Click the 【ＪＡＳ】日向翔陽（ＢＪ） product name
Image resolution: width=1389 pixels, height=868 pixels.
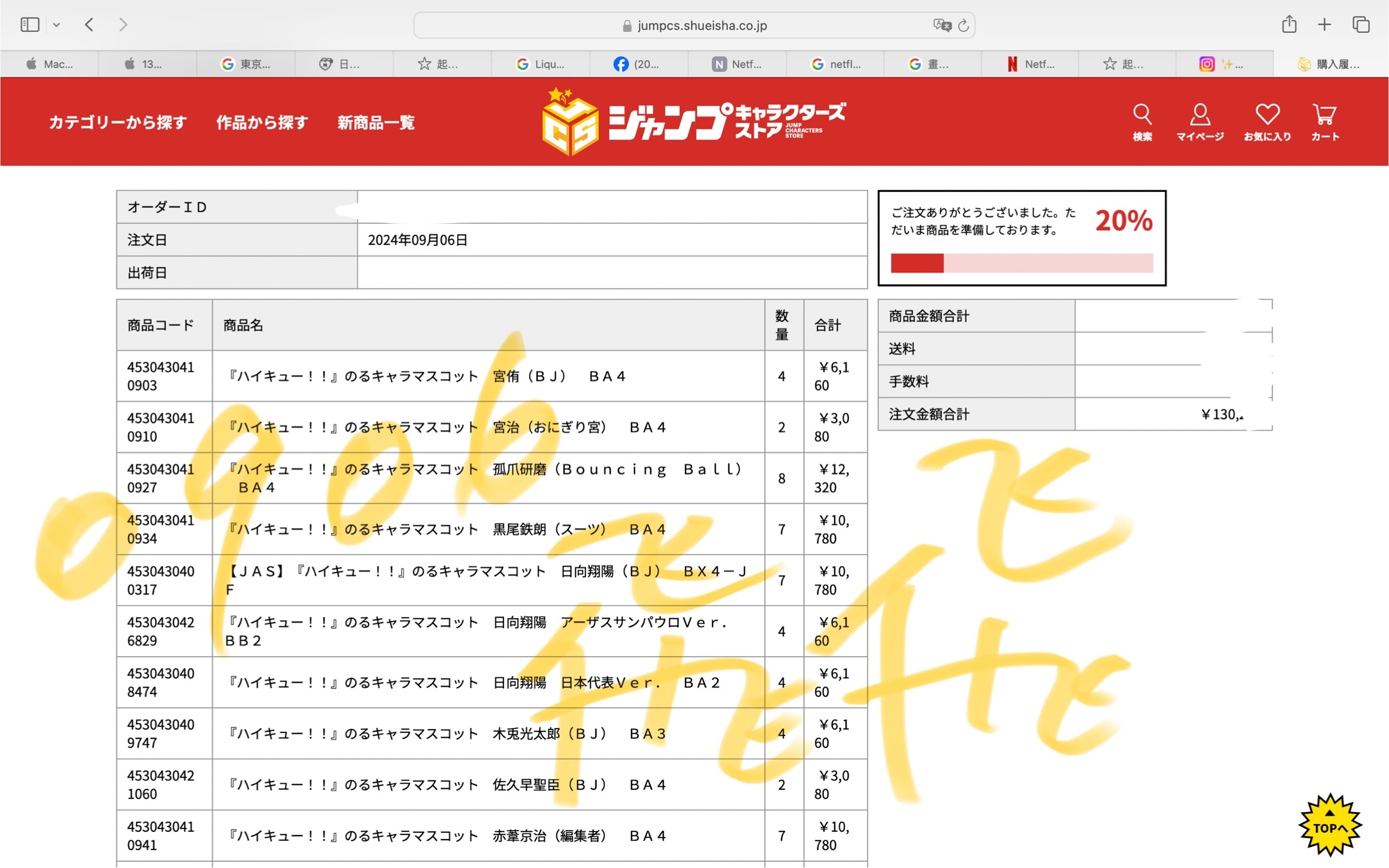tap(487, 580)
